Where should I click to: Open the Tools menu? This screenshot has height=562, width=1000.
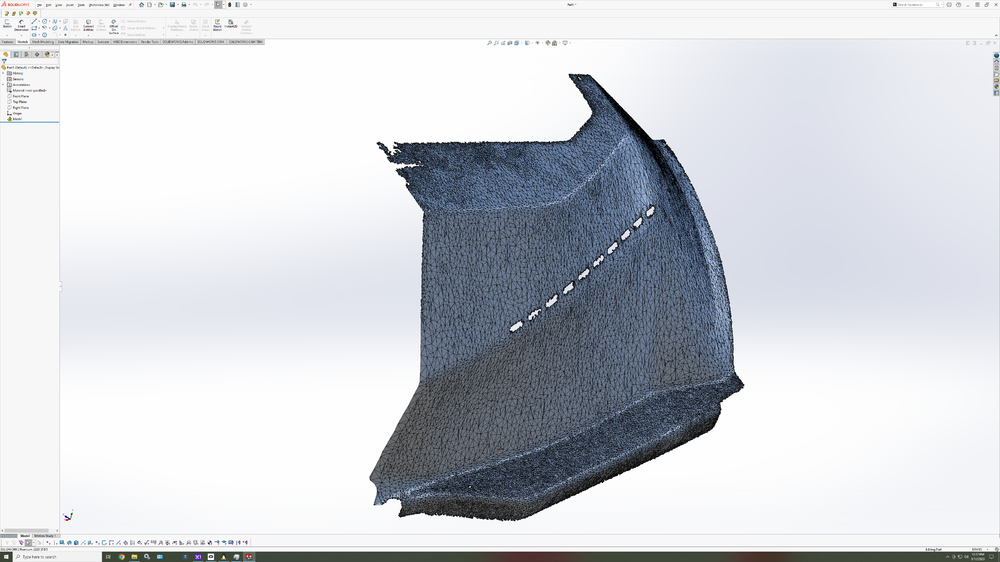click(x=82, y=5)
